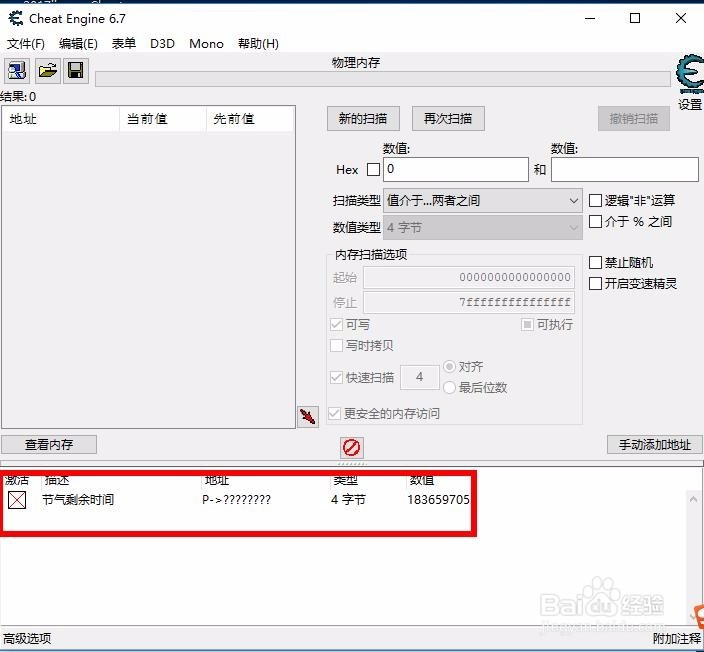Click the red prohibited-circle clear icon

point(351,448)
